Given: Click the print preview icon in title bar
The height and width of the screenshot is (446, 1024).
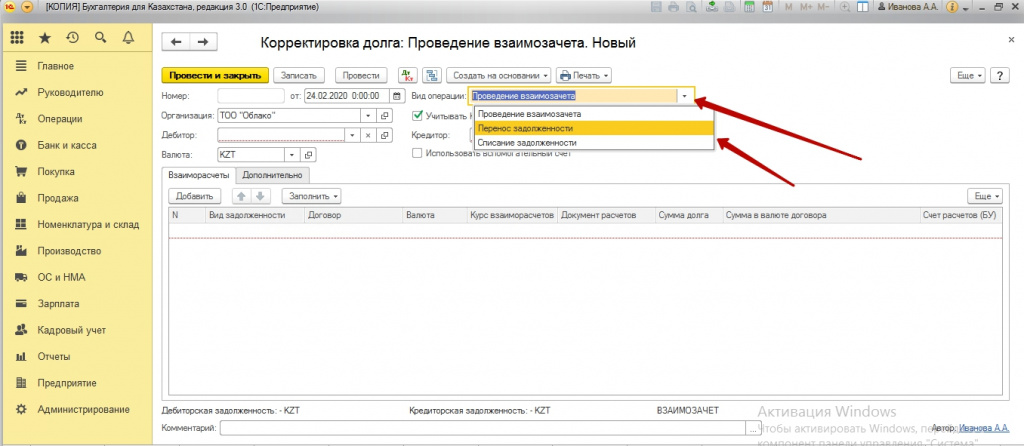Looking at the screenshot, I should [692, 7].
